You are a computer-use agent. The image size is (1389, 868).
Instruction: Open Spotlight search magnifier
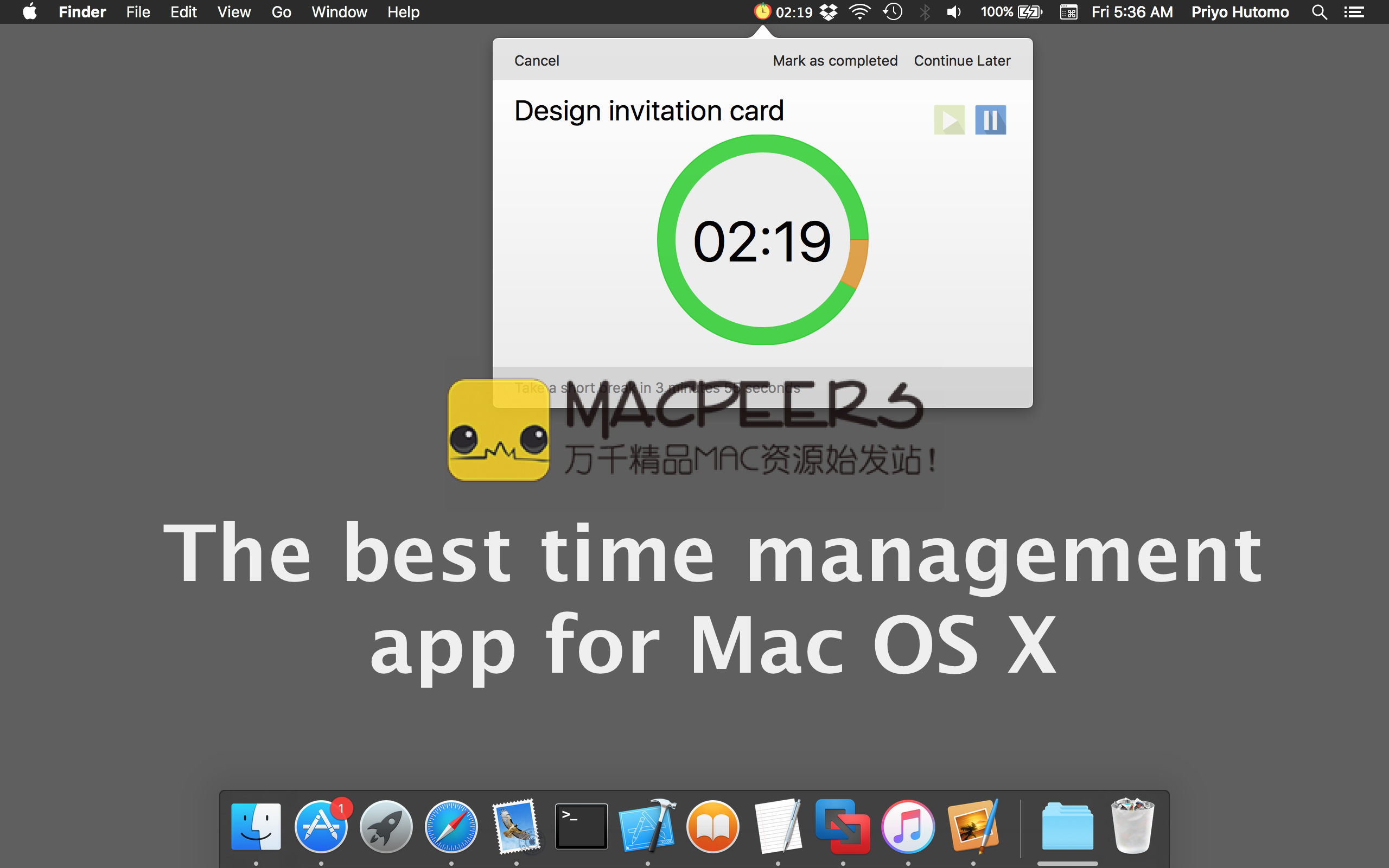tap(1319, 12)
